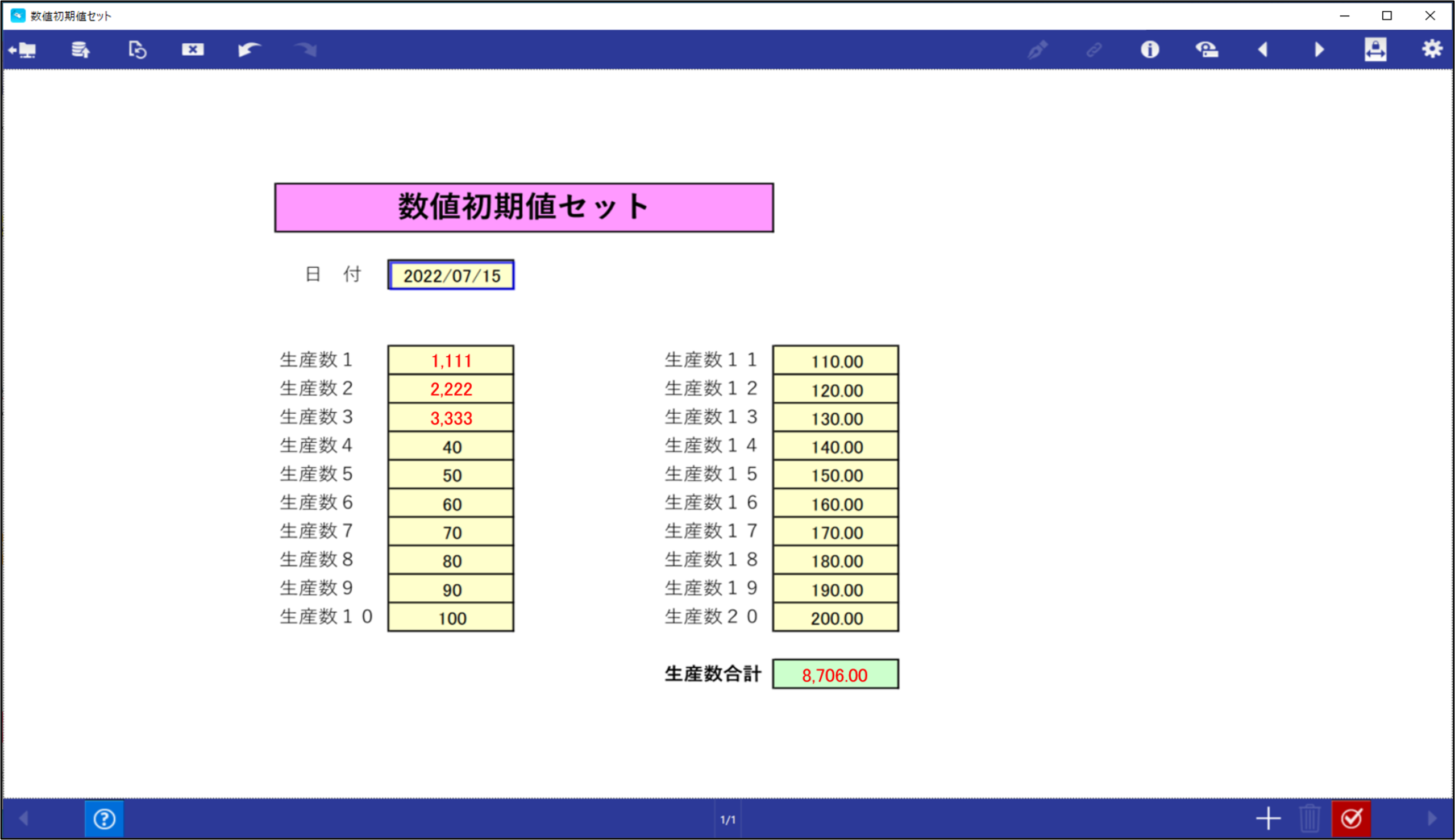Add a new sheet with plus icon
This screenshot has width=1455, height=840.
point(1268,818)
